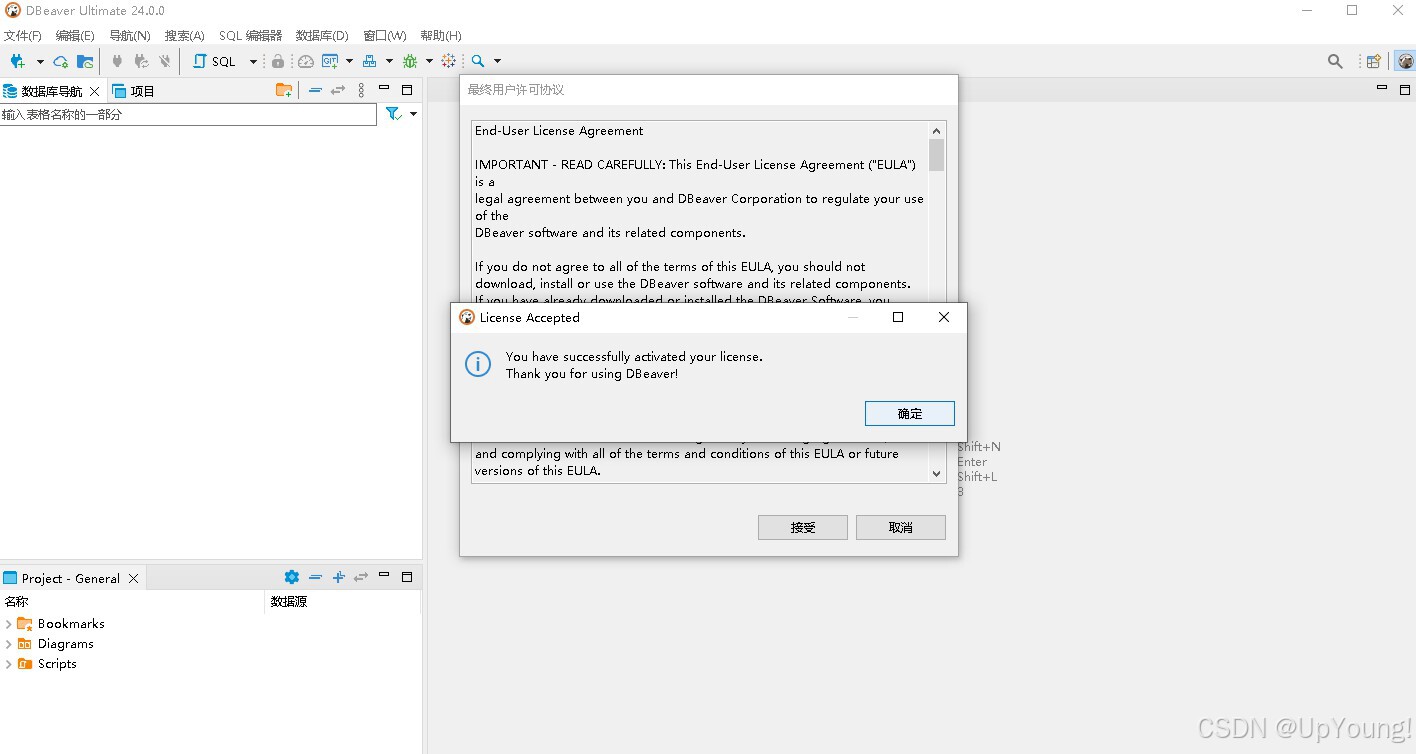Click the blue stacked boxes toolbar icon
The image size is (1416, 754).
[370, 61]
